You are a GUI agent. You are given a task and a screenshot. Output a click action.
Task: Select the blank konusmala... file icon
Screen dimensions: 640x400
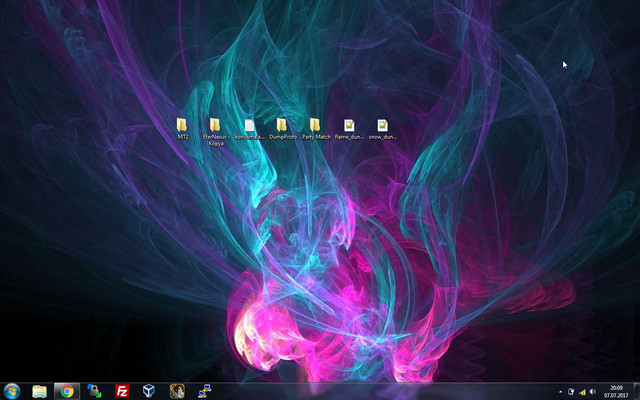click(x=249, y=129)
